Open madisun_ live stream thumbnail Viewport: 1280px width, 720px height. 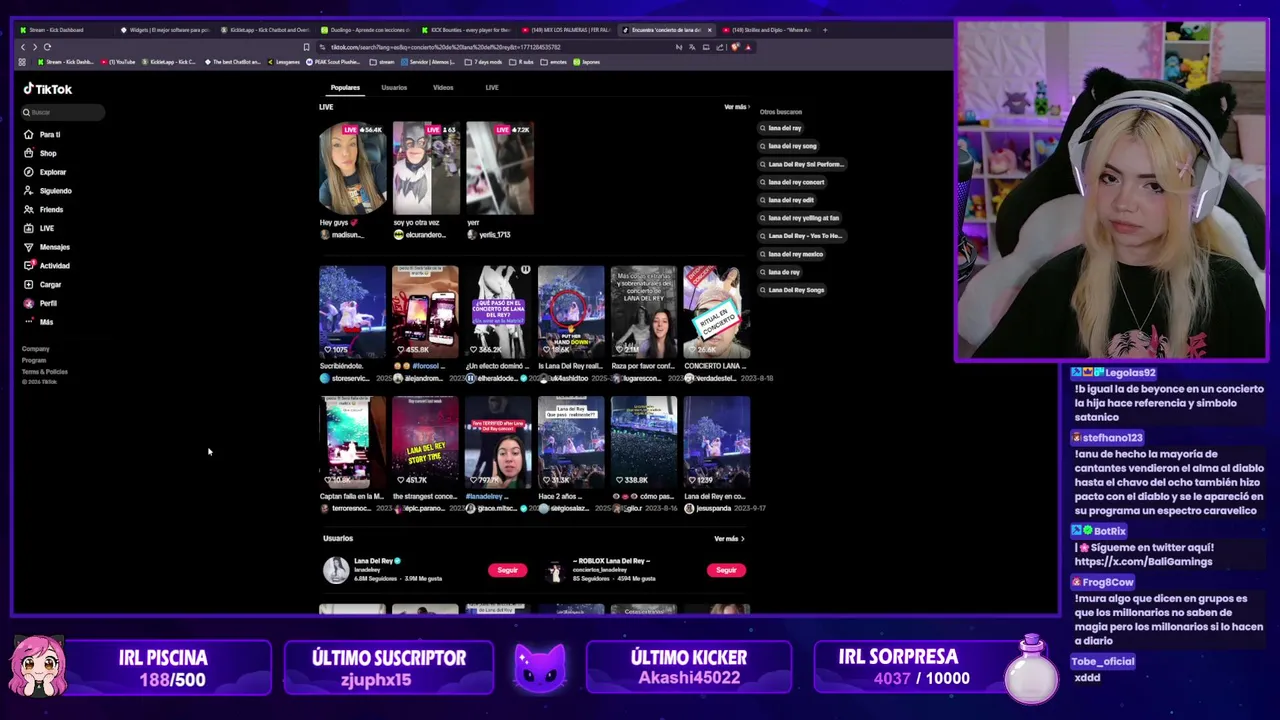click(x=352, y=169)
